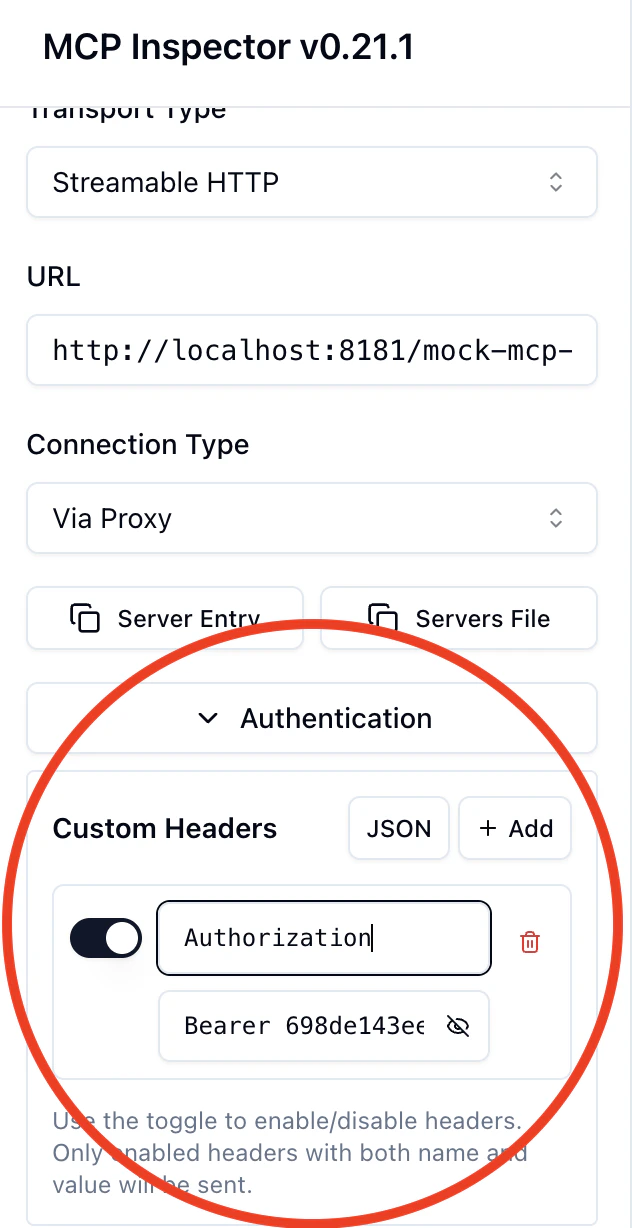Switch Custom Headers to JSON view
Viewport: 632px width, 1228px height.
399,828
